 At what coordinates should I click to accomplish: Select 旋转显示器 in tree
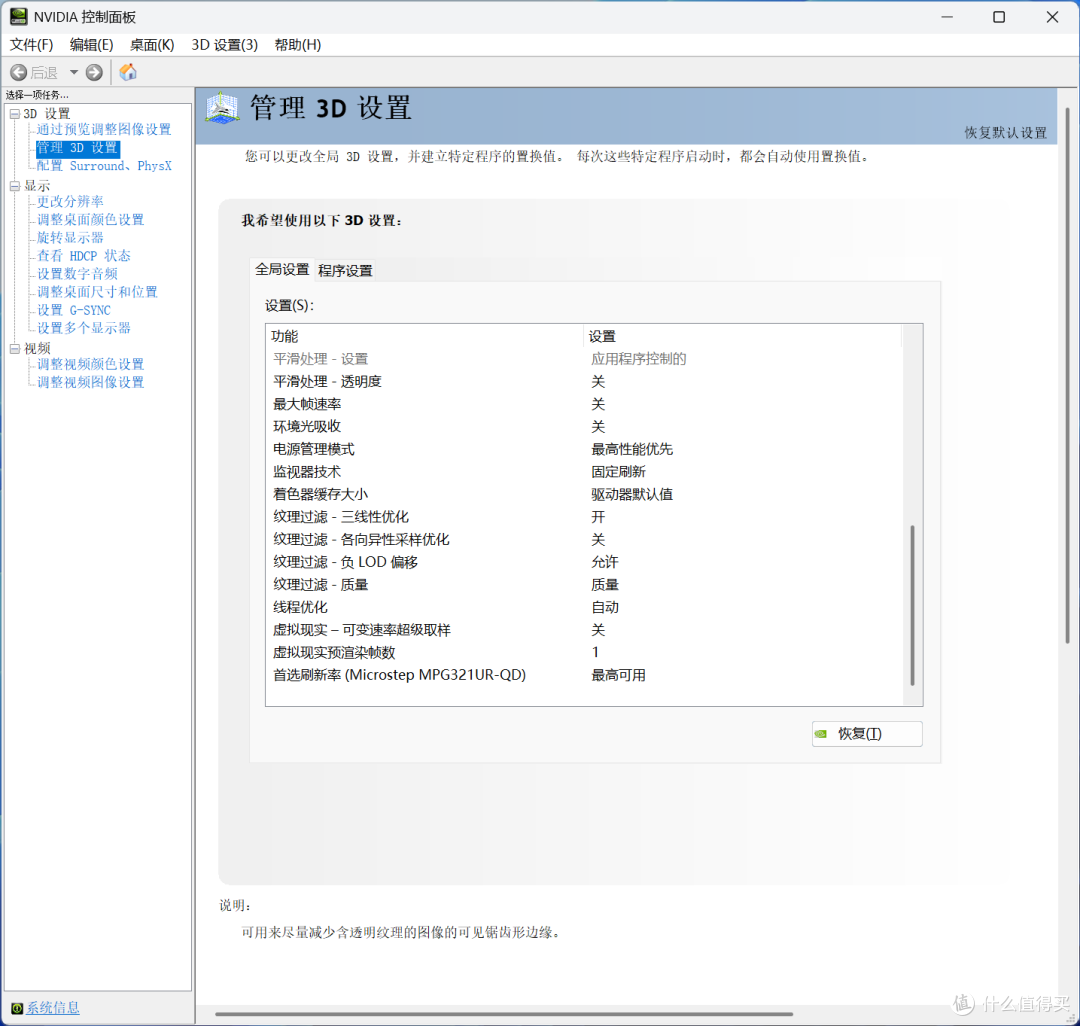click(70, 238)
